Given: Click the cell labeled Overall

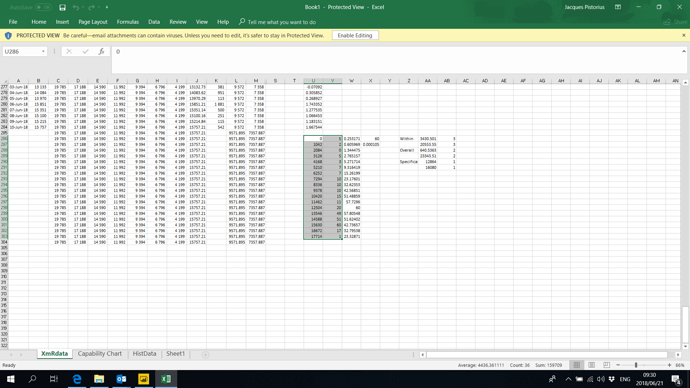Looking at the screenshot, I should (408, 150).
